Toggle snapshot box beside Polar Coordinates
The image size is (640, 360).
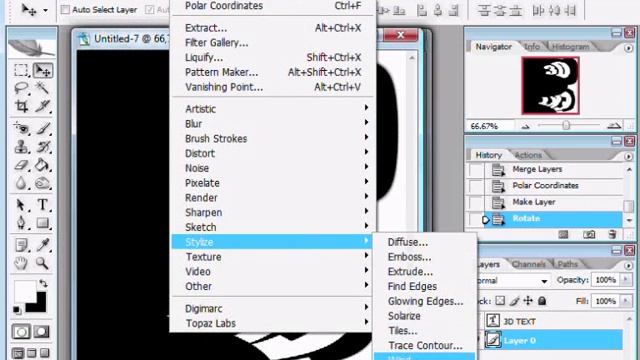(x=476, y=186)
